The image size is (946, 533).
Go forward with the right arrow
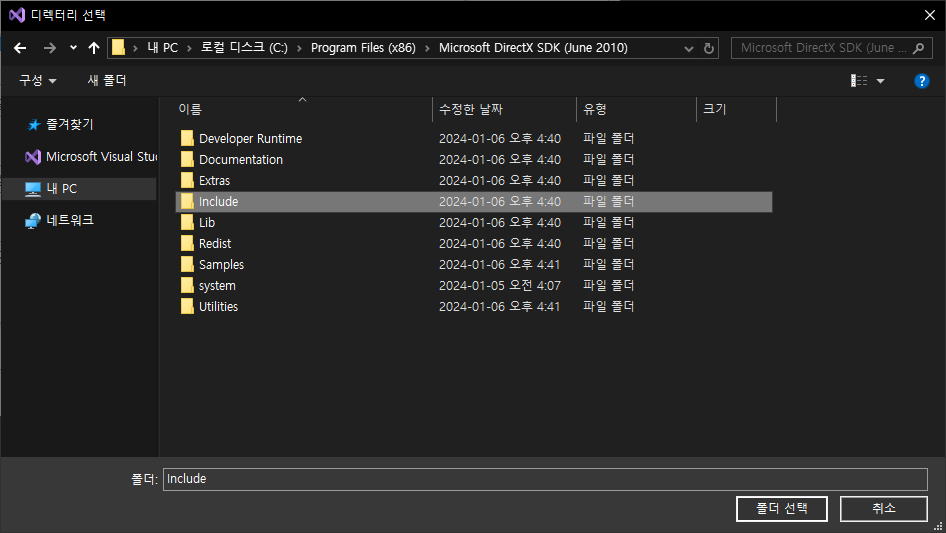coord(49,48)
